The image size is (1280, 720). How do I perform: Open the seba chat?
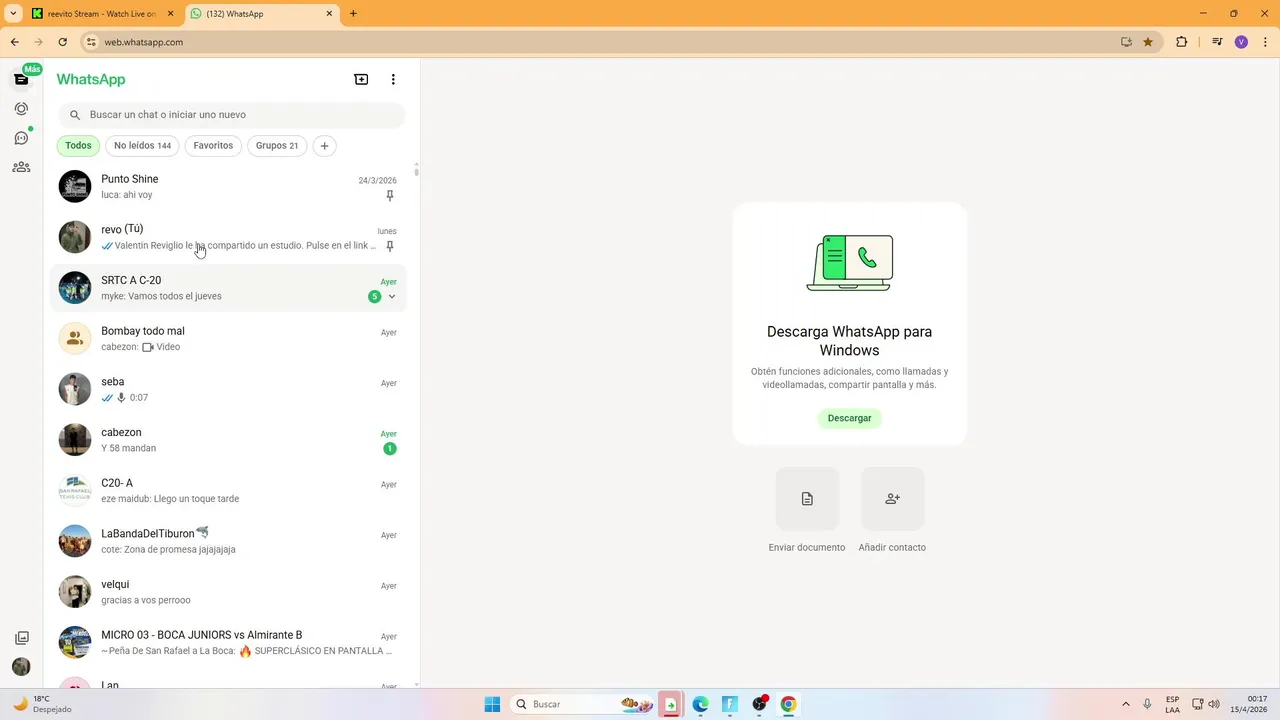click(228, 390)
